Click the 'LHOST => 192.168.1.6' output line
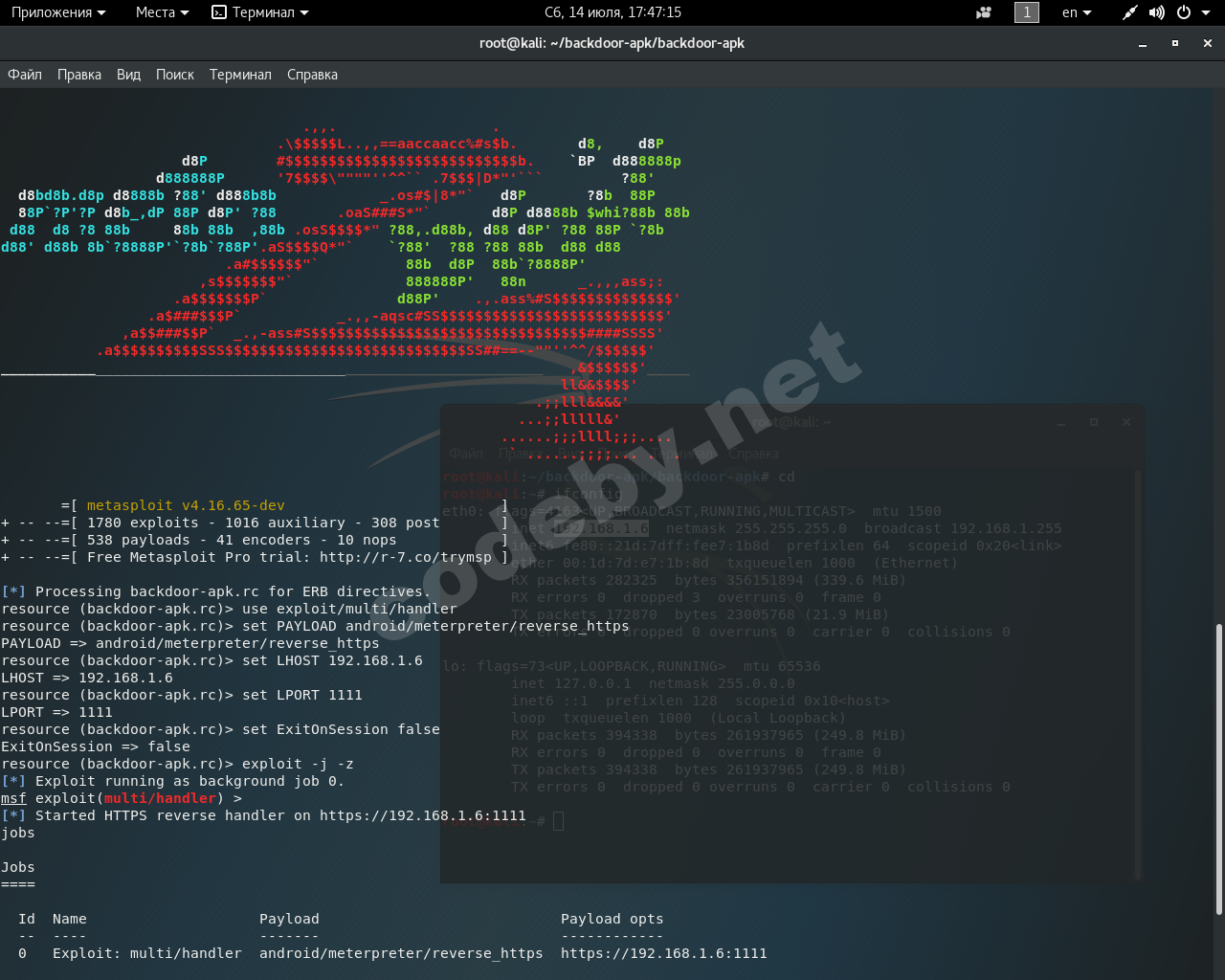This screenshot has height=980, width=1225. pyautogui.click(x=87, y=678)
